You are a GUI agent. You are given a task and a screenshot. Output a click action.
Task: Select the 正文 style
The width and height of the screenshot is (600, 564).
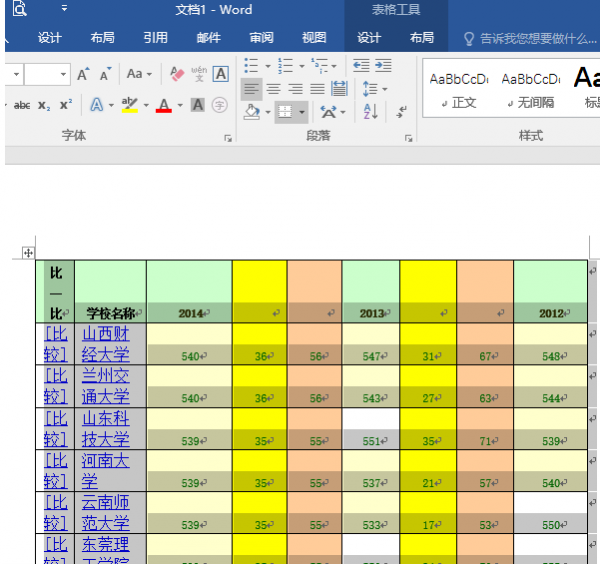(x=459, y=90)
